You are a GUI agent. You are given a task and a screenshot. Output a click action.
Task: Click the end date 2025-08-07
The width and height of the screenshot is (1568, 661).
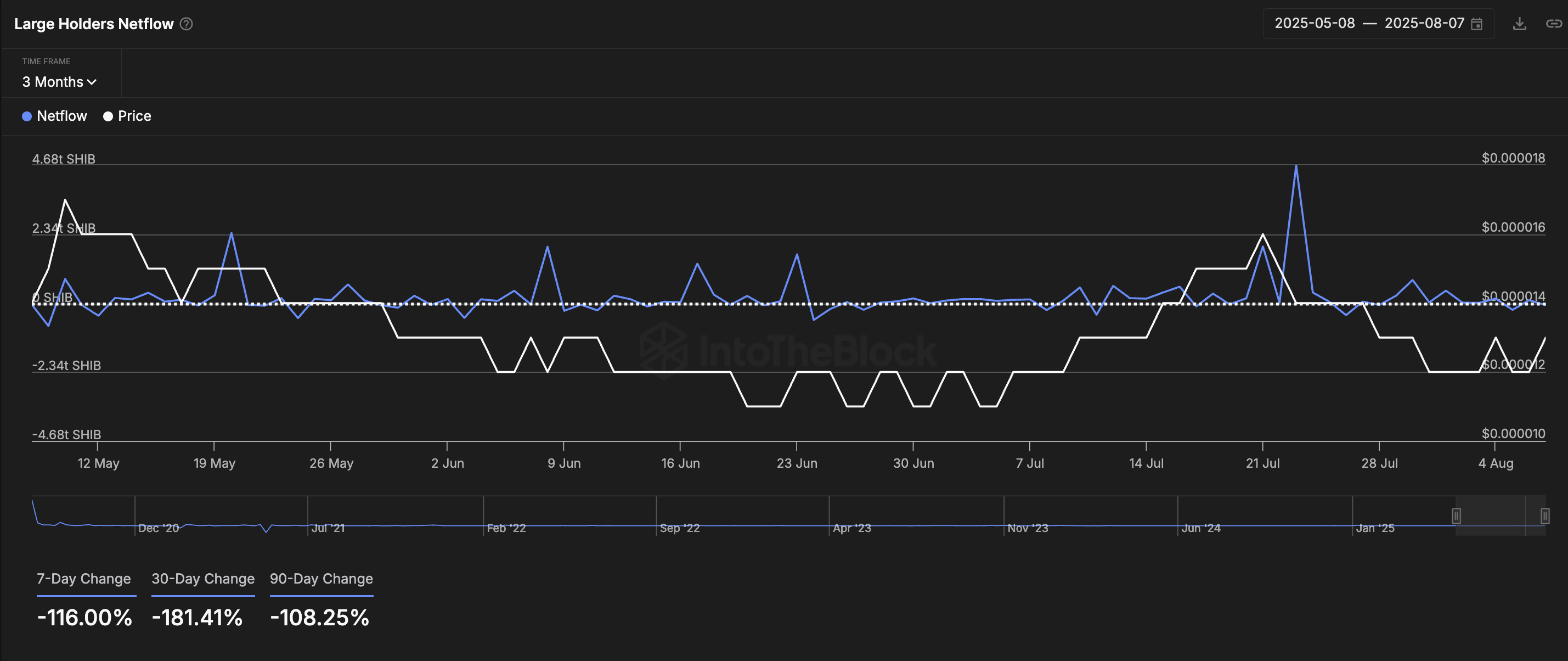pos(1424,24)
